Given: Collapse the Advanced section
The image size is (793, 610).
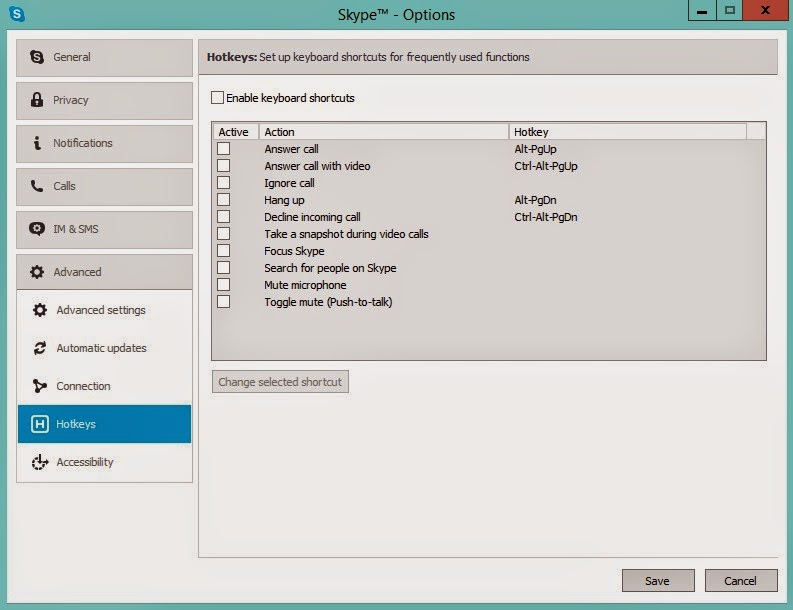Looking at the screenshot, I should [105, 272].
